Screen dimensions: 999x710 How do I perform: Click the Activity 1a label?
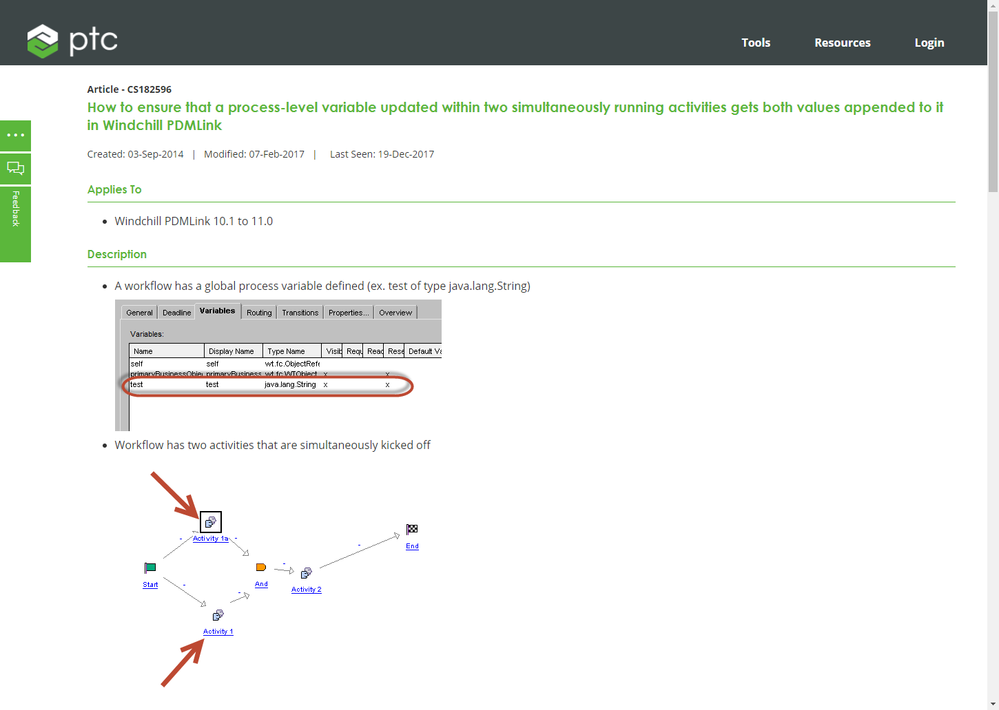210,539
